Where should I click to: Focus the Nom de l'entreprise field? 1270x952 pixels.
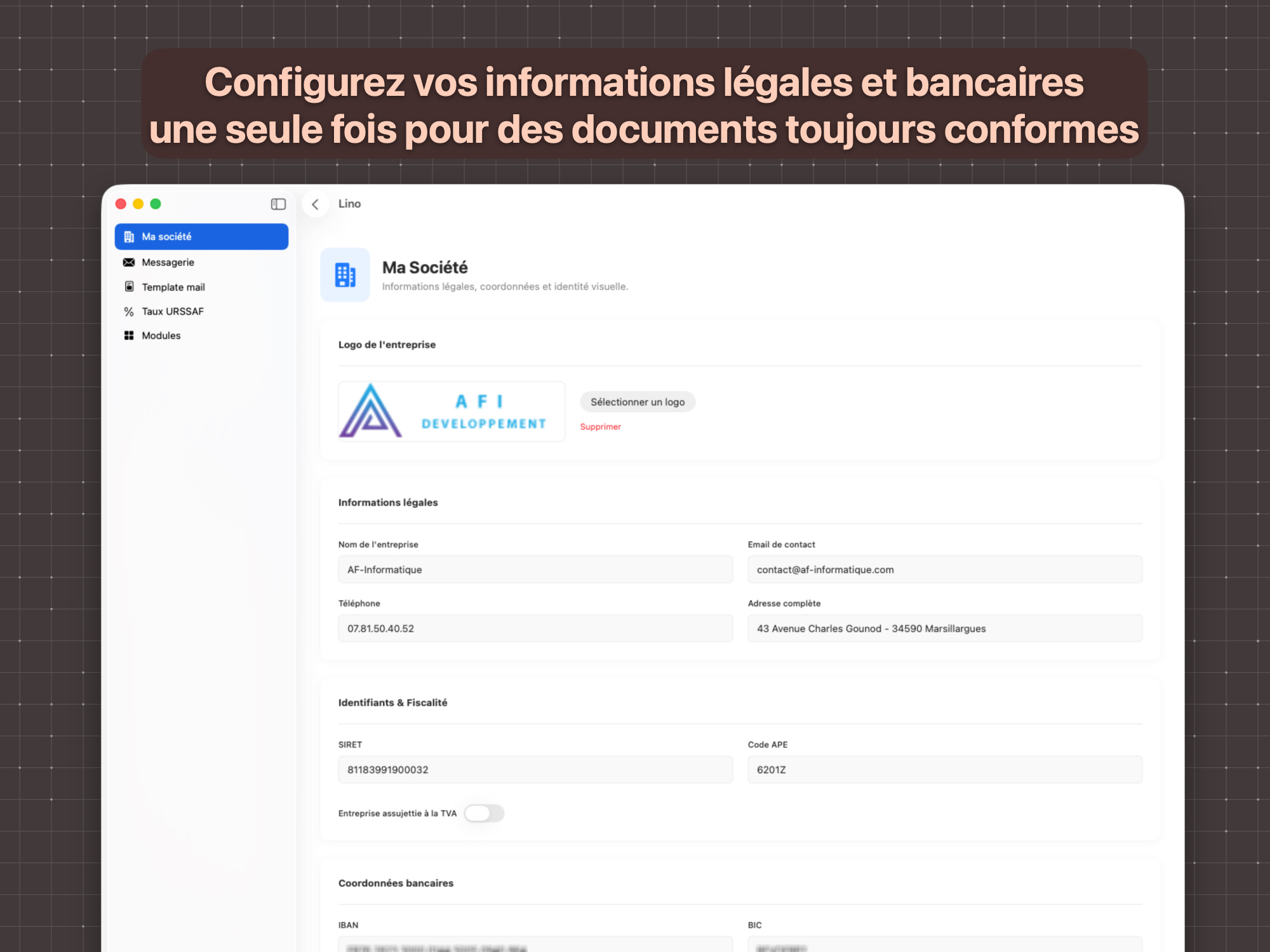point(535,569)
